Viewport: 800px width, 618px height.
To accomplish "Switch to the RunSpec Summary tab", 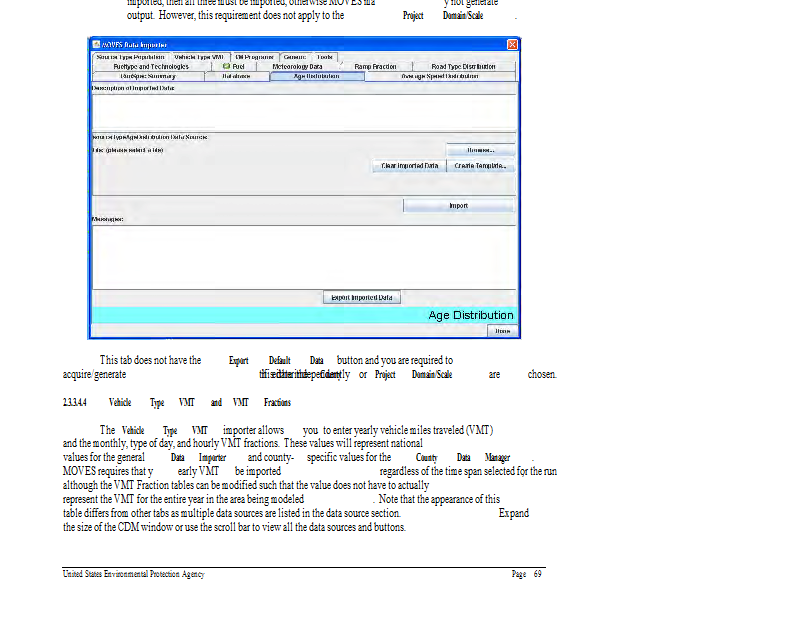I will pos(147,76).
